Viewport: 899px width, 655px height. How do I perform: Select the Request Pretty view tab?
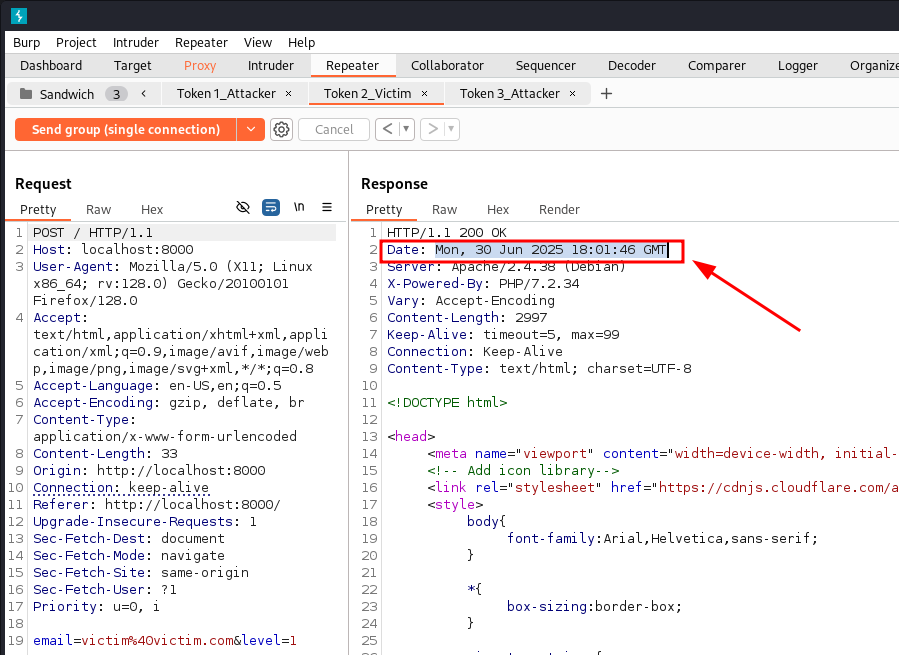point(38,210)
